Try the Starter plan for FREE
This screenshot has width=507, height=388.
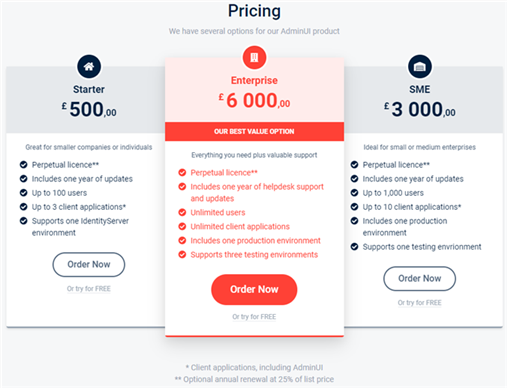(89, 289)
